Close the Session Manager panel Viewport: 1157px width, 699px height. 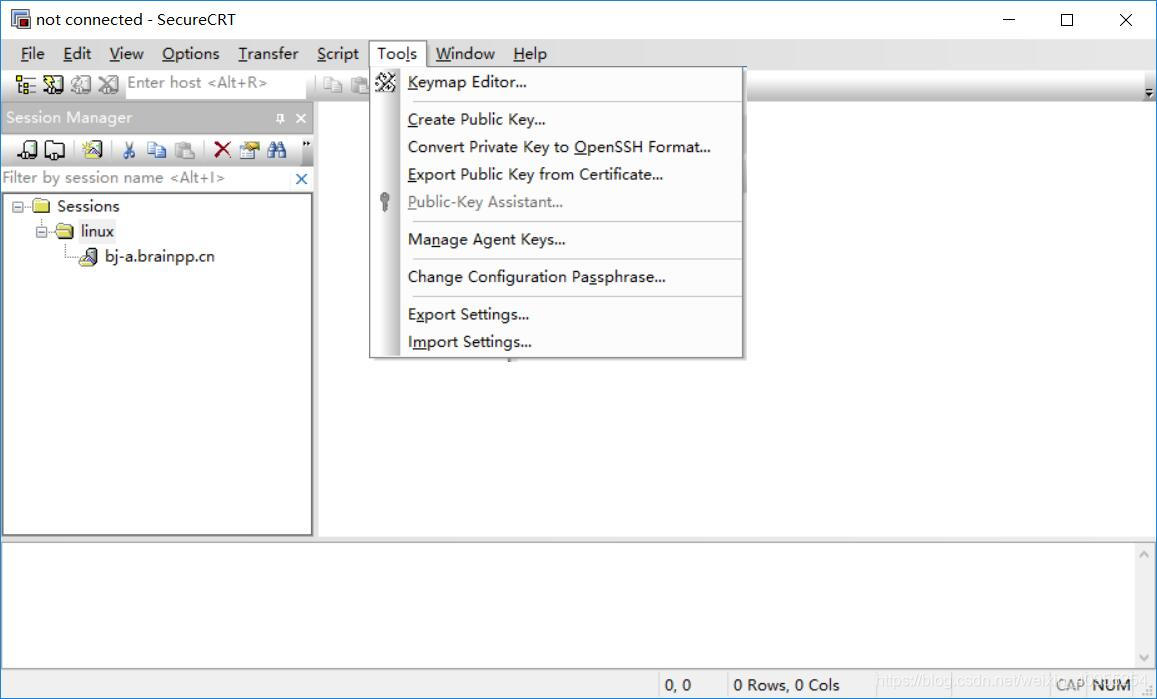click(301, 118)
